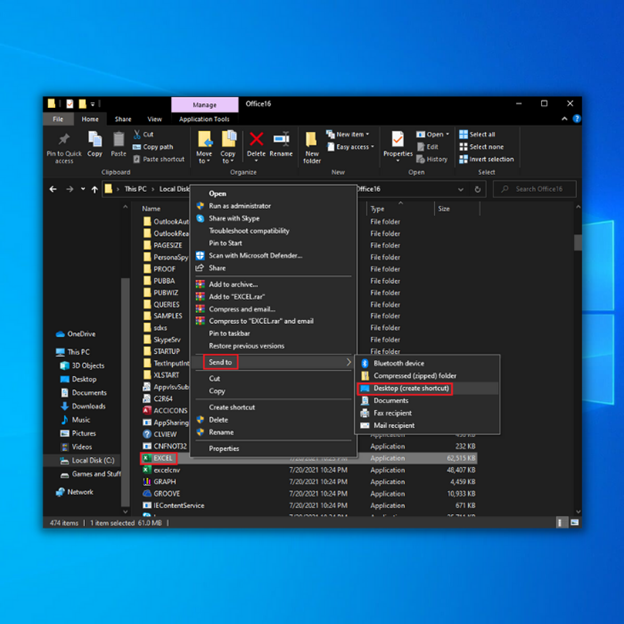This screenshot has height=624, width=624.
Task: Switch to the Share ribbon tab
Action: pos(123,119)
